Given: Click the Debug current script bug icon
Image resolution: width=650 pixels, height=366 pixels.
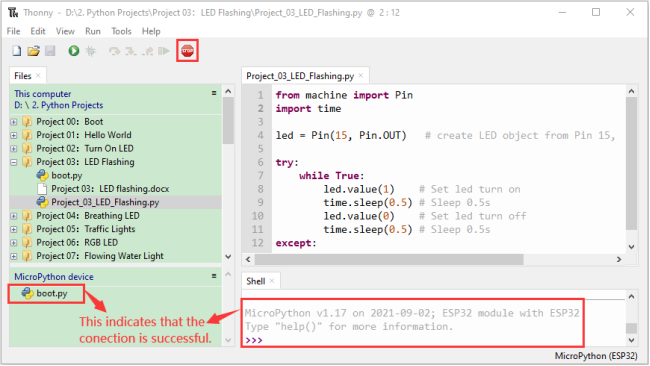Looking at the screenshot, I should pyautogui.click(x=90, y=51).
